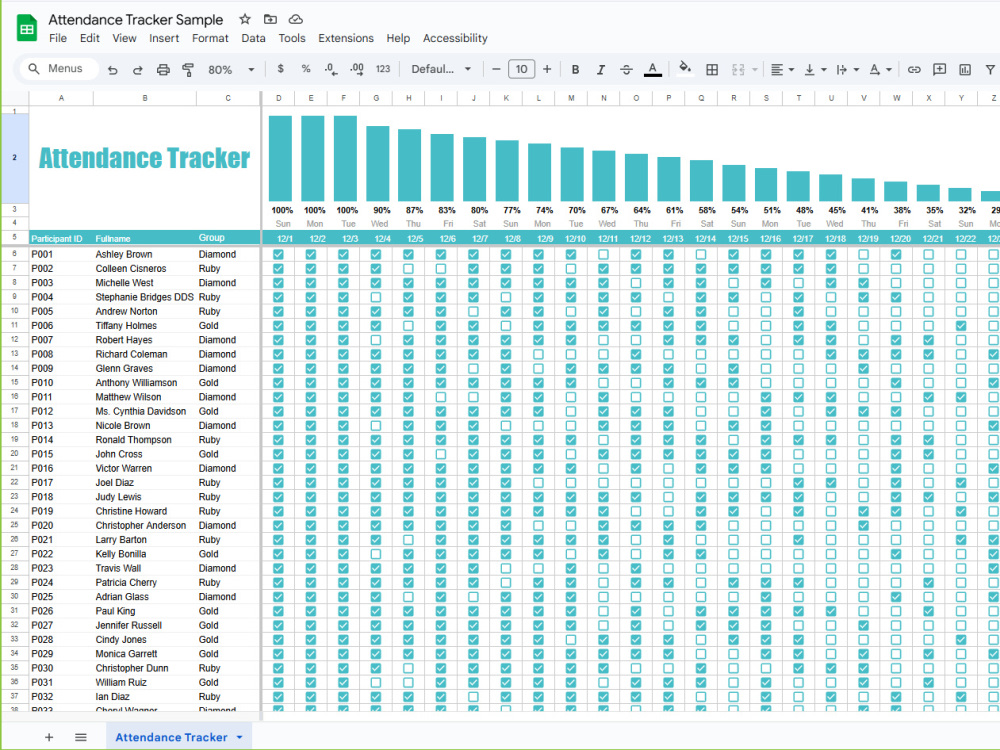Open the zoom level dropdown
Screen dimensions: 1000x750
(232, 70)
